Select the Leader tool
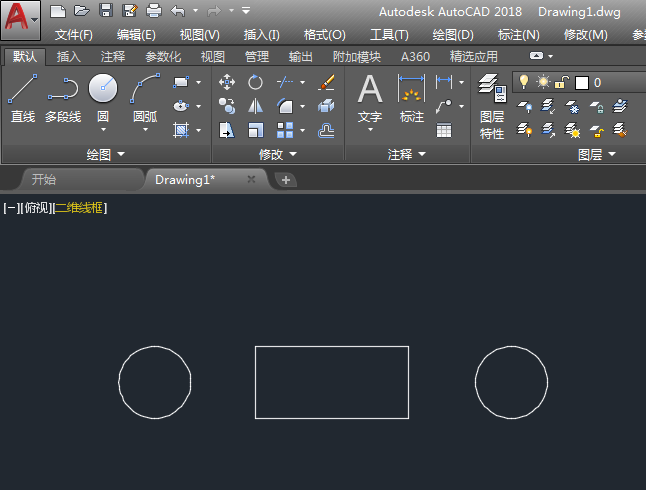Image resolution: width=646 pixels, height=490 pixels. pos(444,106)
